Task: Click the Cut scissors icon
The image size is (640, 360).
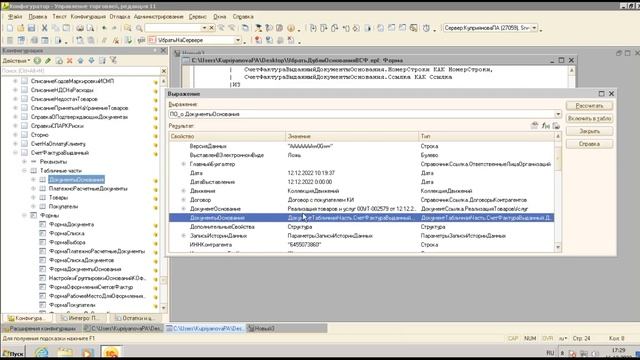Action: tap(44, 28)
